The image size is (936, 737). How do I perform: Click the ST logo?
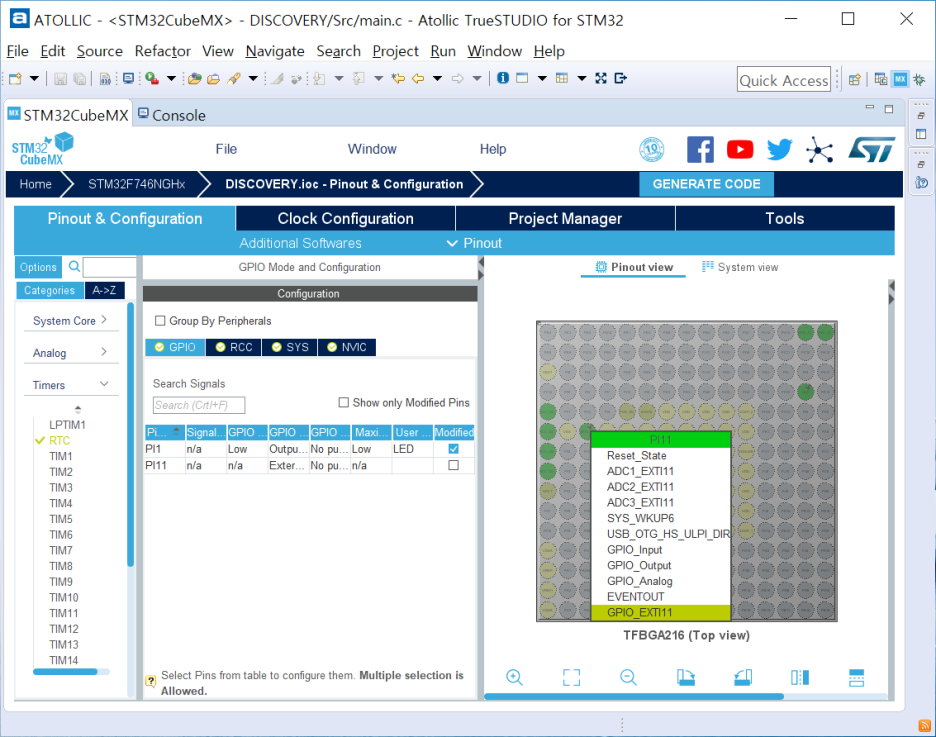pyautogui.click(x=872, y=149)
